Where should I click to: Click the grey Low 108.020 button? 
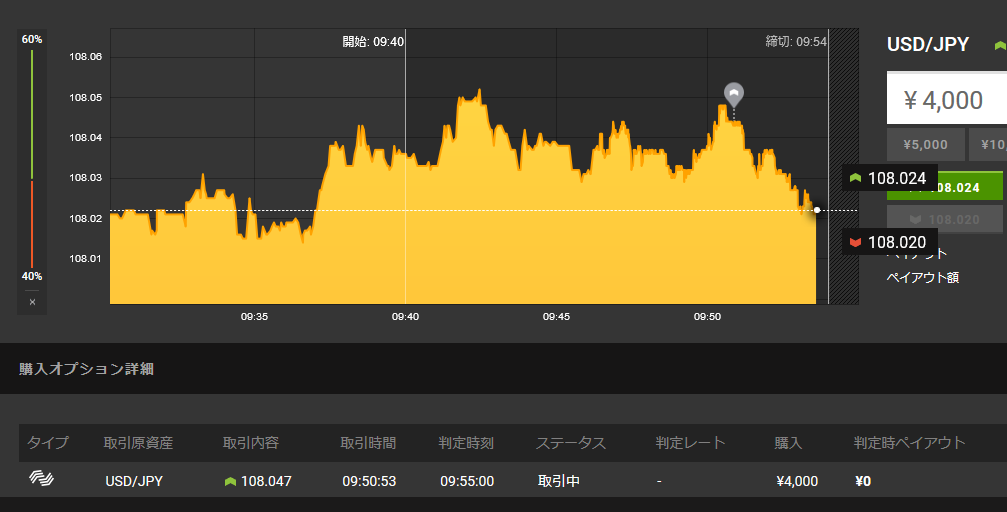[x=944, y=219]
